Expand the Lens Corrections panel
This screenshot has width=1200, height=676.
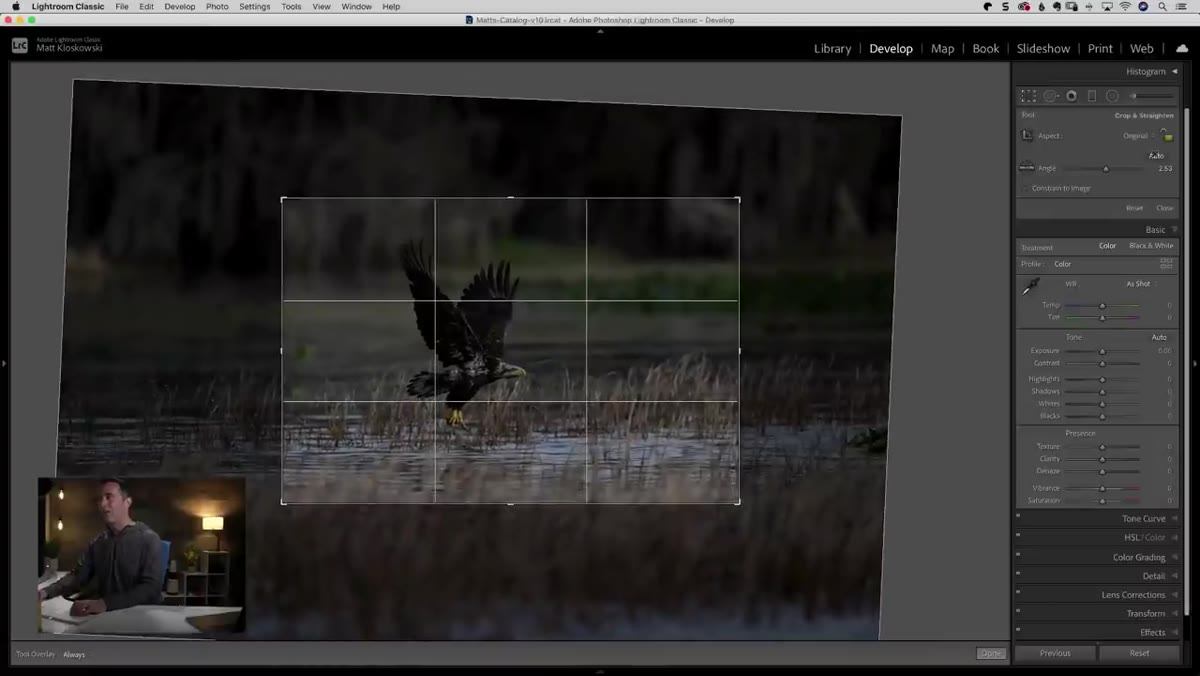[x=1174, y=595]
